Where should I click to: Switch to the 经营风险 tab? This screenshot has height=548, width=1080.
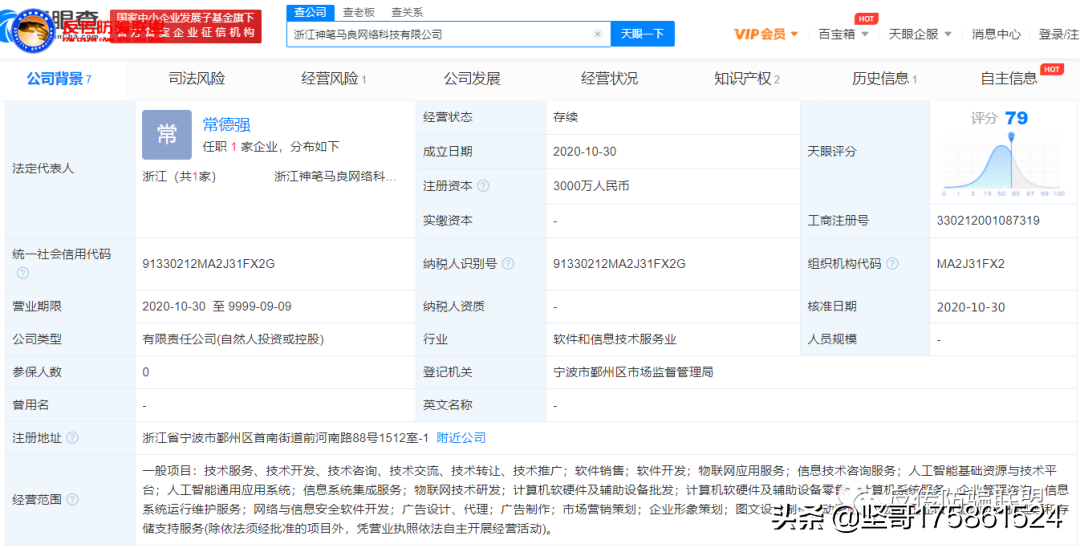coord(333,78)
